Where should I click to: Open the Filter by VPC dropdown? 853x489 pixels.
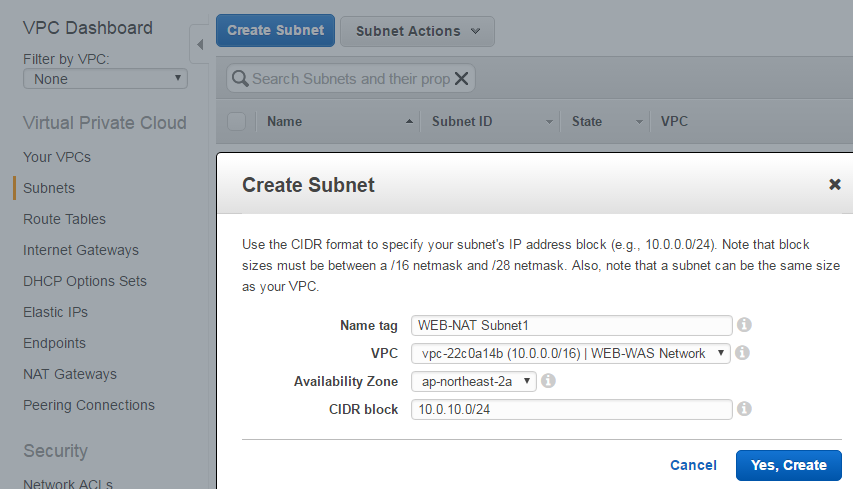tap(106, 79)
